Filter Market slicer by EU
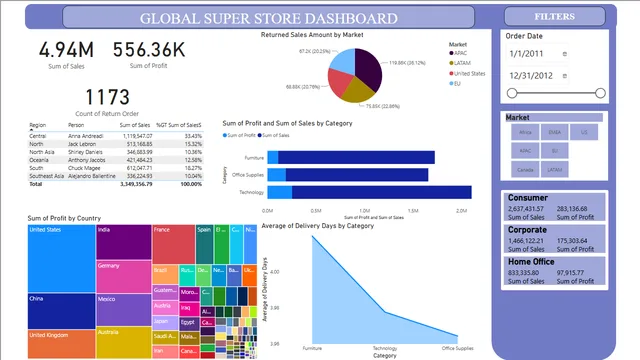 554,151
